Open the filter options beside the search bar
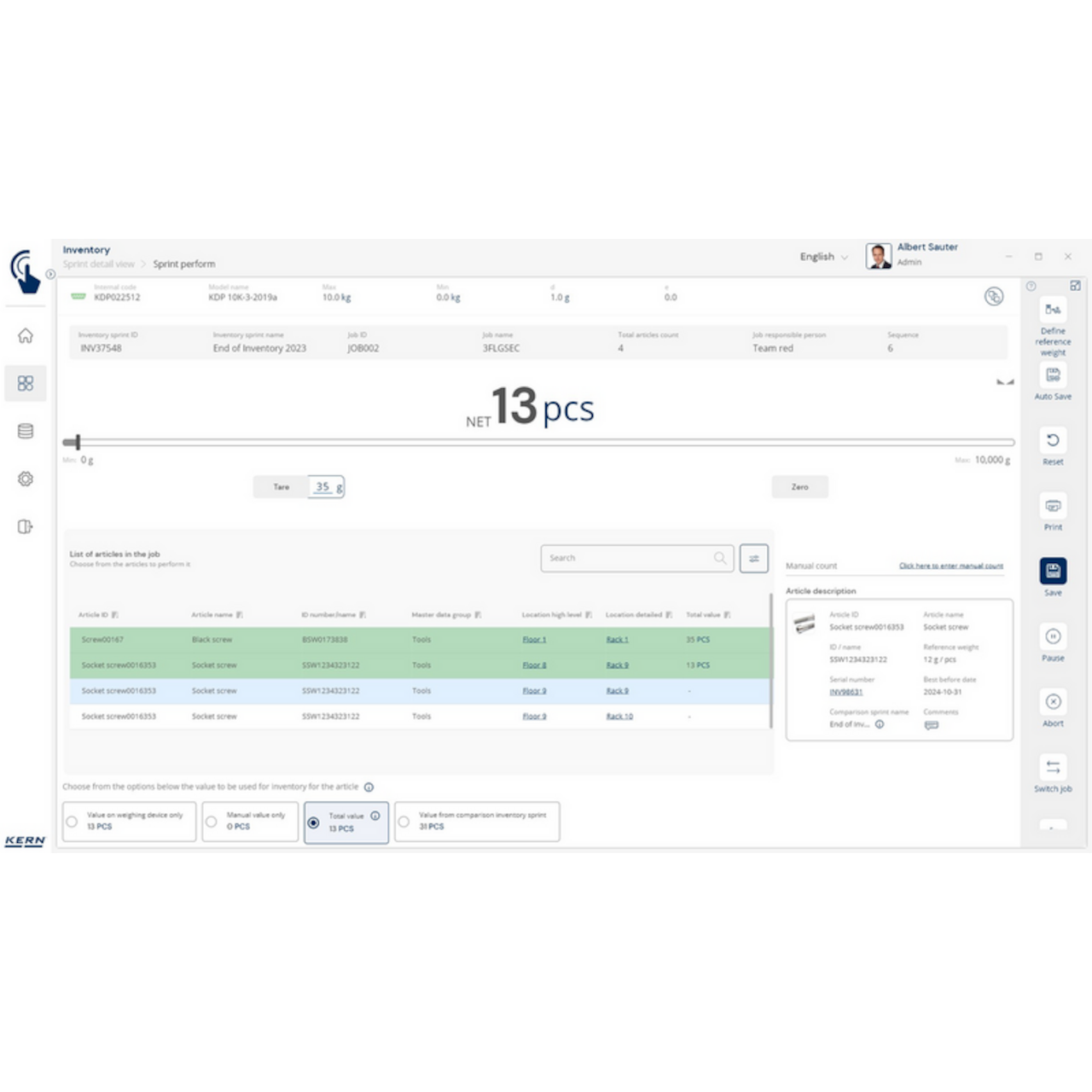Screen dimensions: 1092x1092 (753, 558)
